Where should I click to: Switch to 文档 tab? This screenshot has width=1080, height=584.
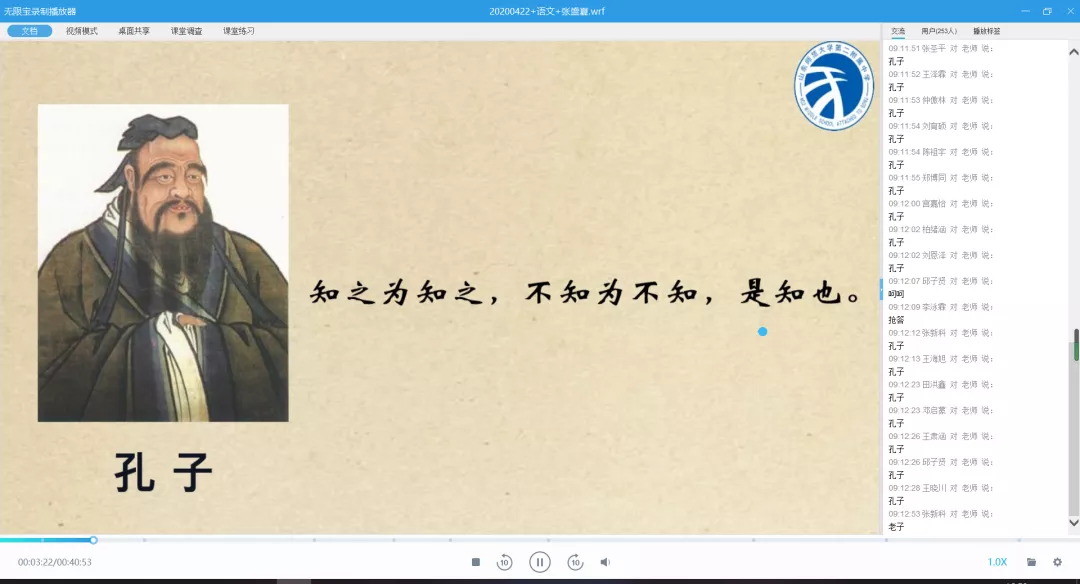point(30,31)
